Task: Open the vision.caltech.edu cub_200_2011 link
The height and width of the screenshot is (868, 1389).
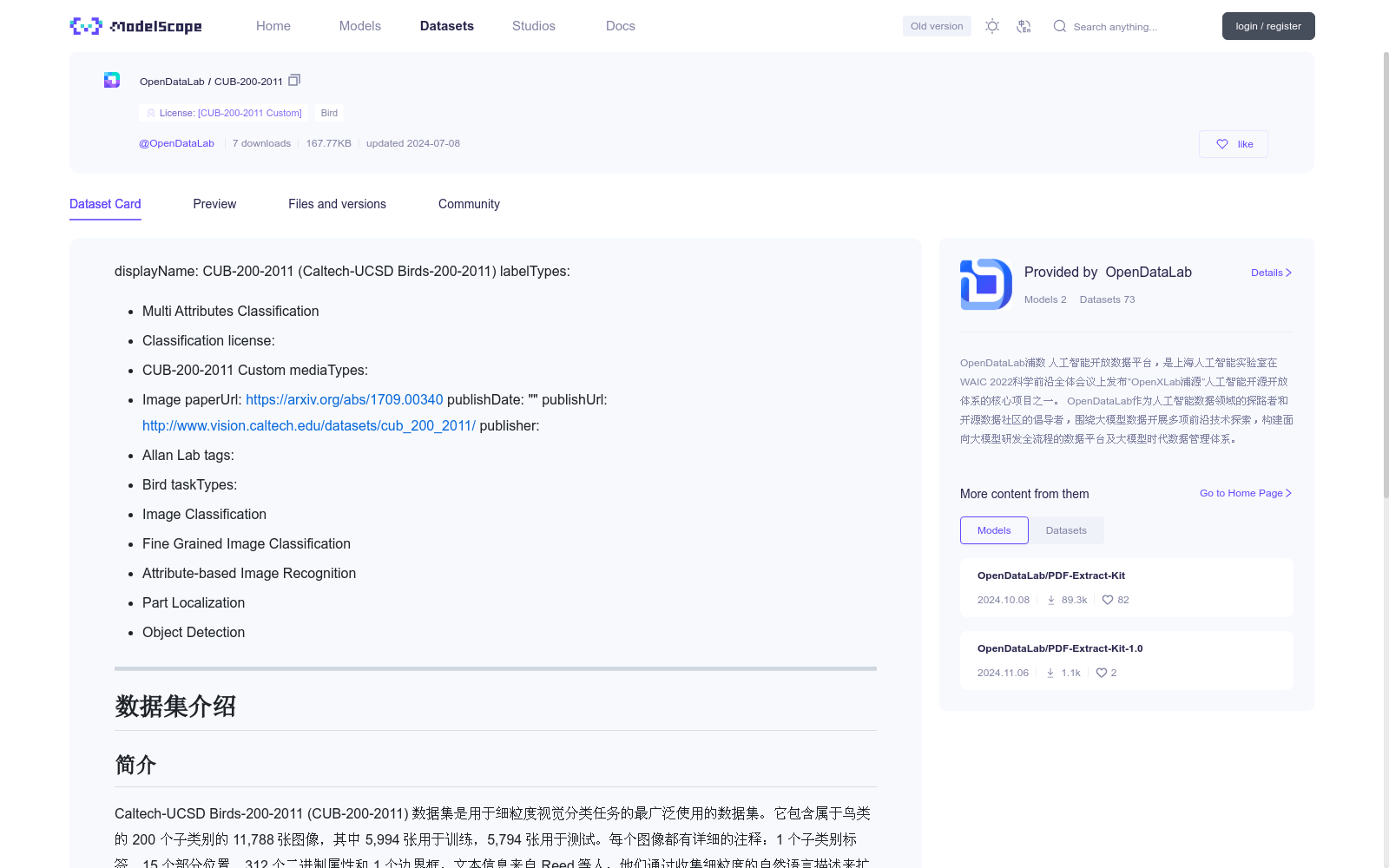Action: (309, 425)
